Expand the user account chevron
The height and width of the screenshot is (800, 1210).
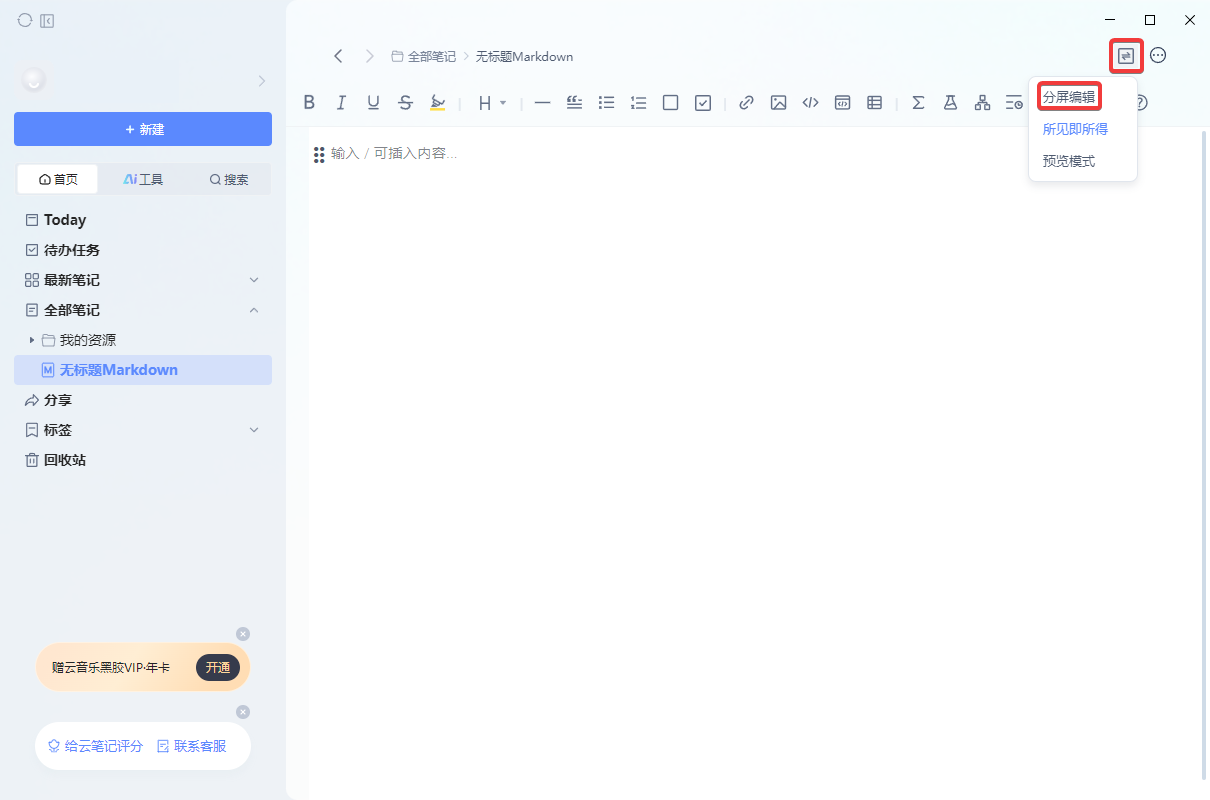pos(261,80)
